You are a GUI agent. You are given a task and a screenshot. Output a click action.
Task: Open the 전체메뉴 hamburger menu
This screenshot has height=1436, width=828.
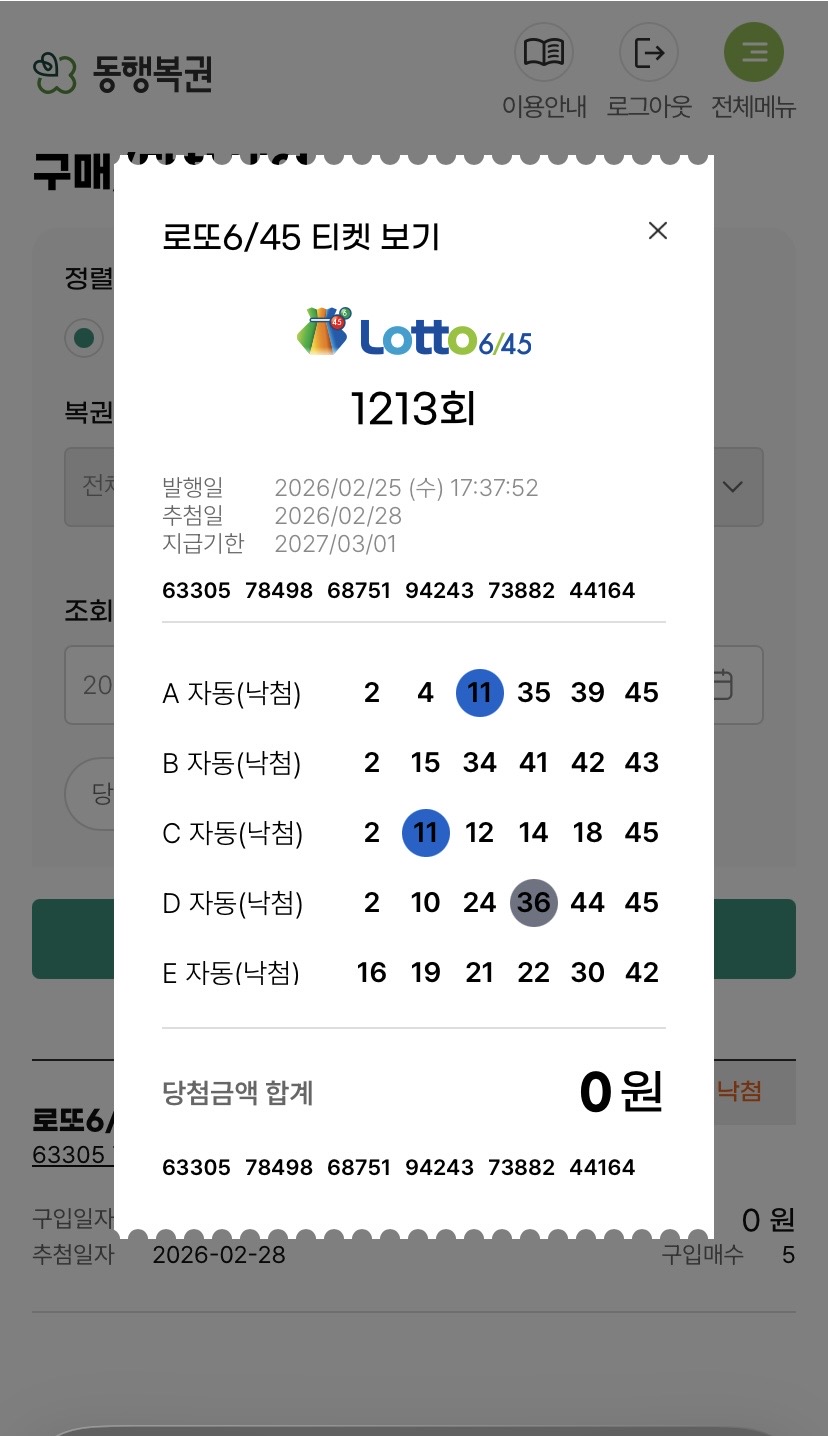(754, 52)
